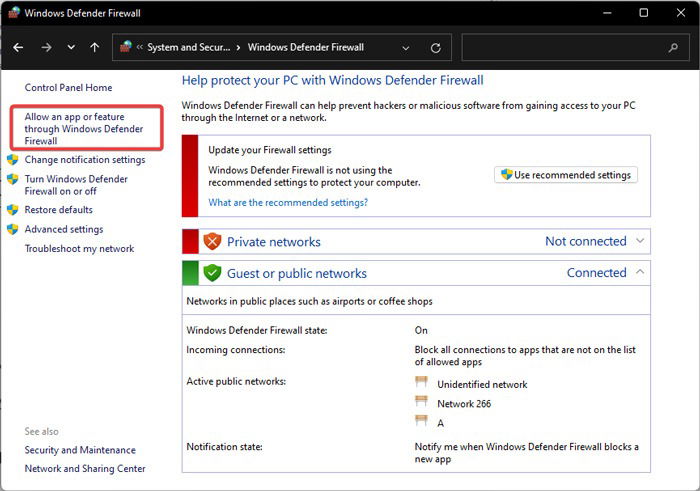This screenshot has width=700, height=491.
Task: Click the red shield Private networks icon
Action: tap(212, 241)
